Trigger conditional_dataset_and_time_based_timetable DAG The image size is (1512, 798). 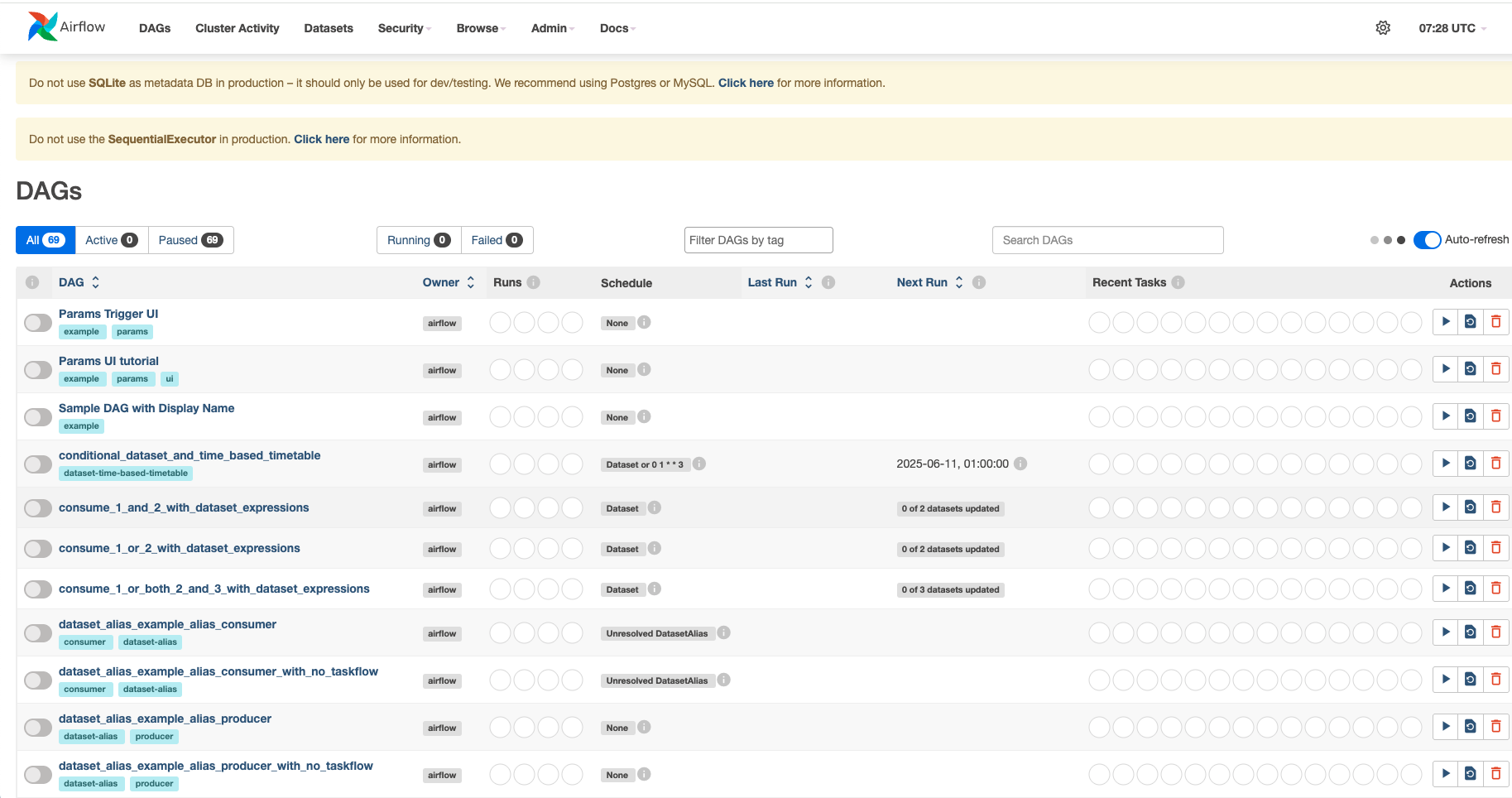tap(1445, 464)
